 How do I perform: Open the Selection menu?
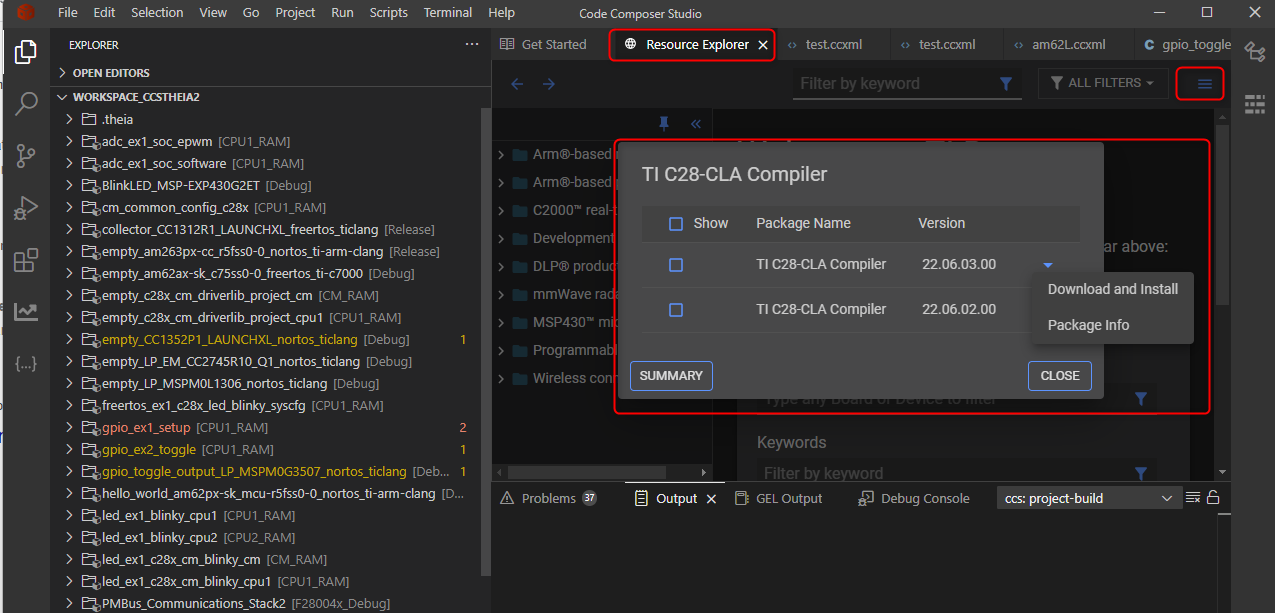[x=157, y=13]
